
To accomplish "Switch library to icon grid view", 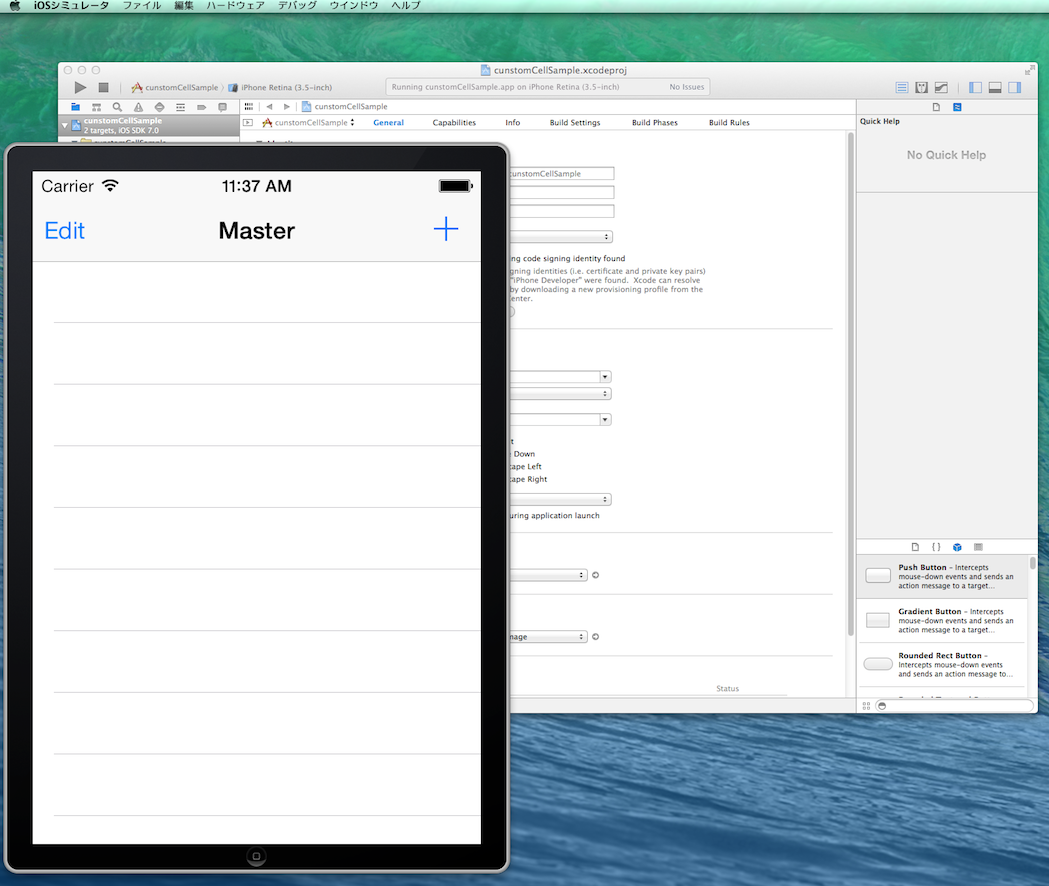I will click(866, 705).
